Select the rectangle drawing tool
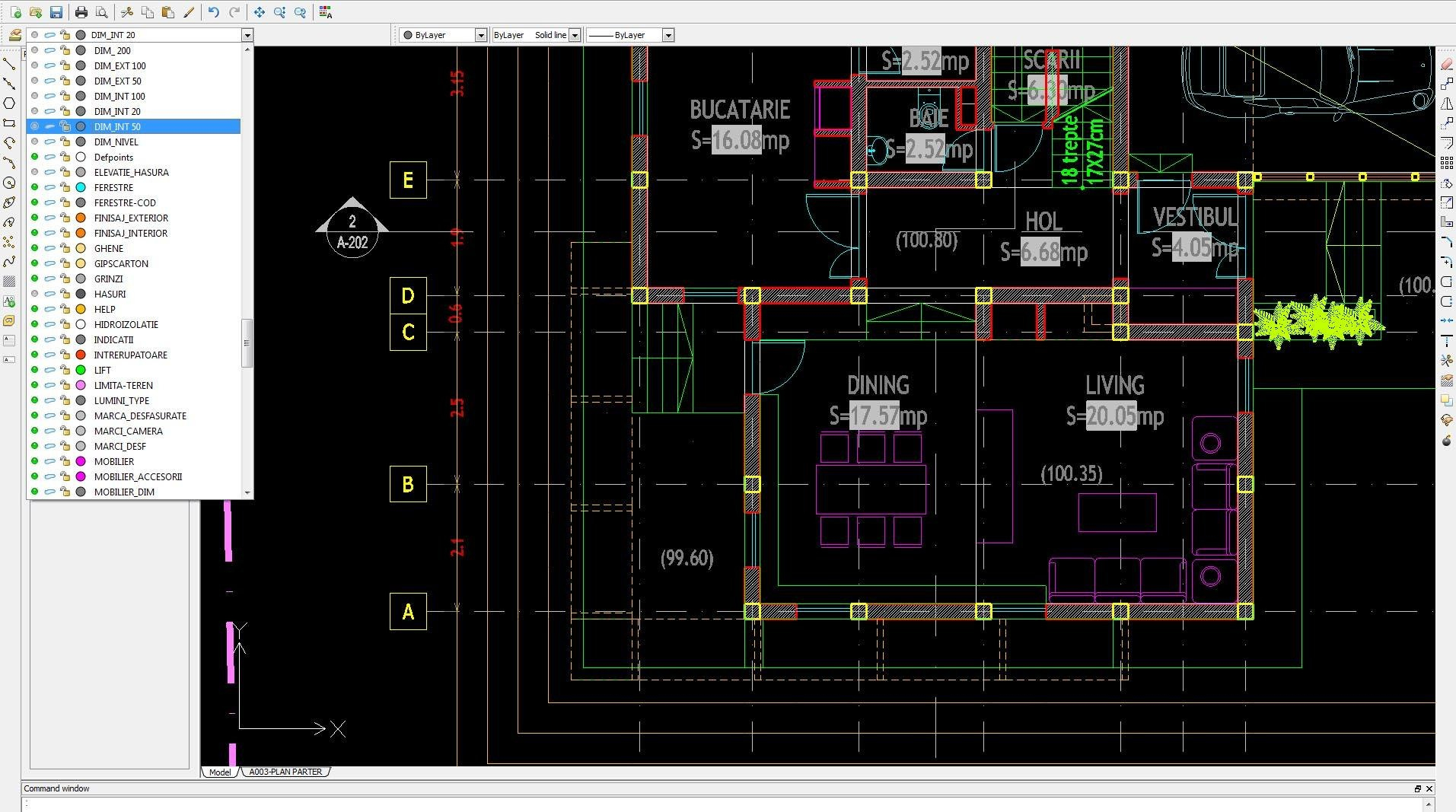Viewport: 1456px width, 812px height. point(9,123)
